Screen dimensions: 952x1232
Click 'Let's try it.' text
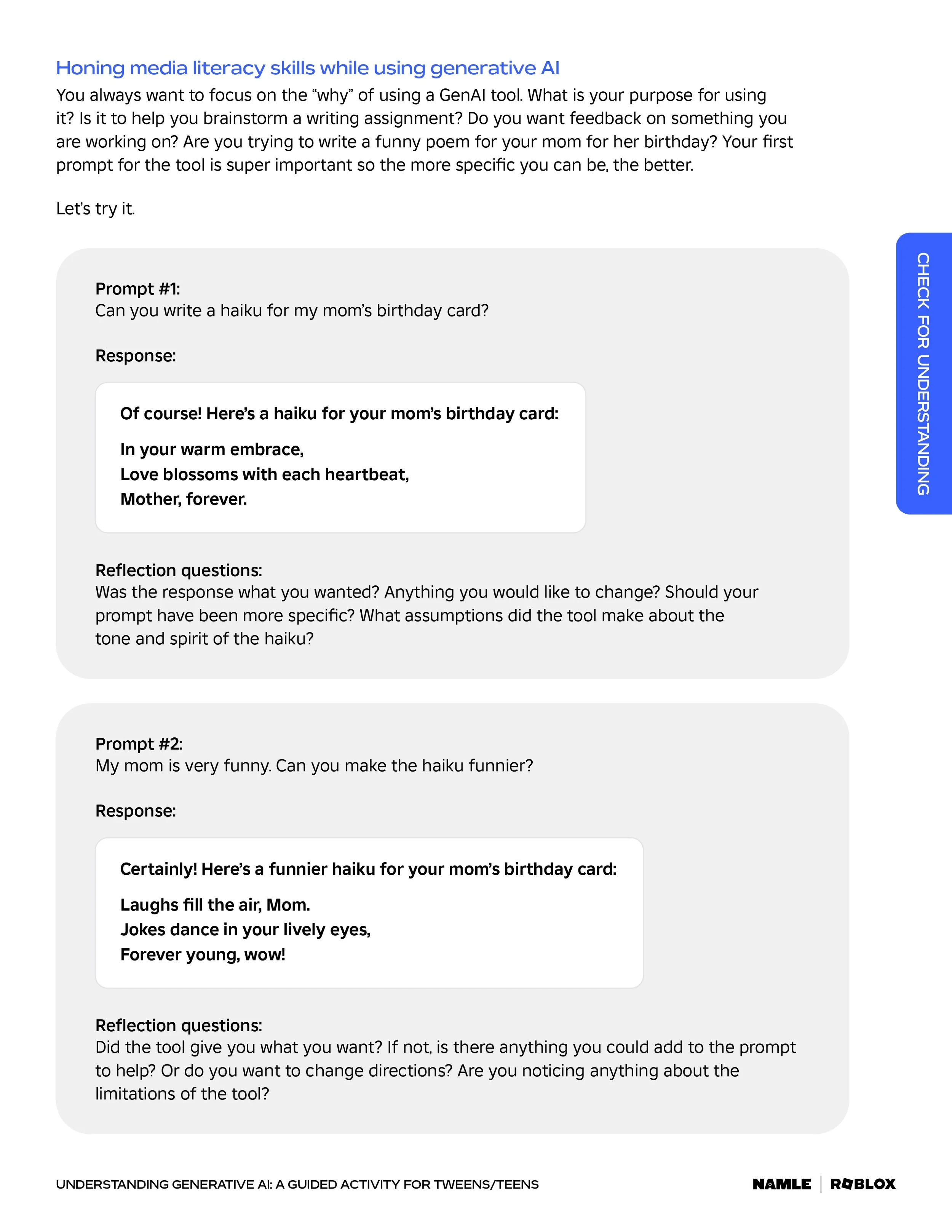95,209
